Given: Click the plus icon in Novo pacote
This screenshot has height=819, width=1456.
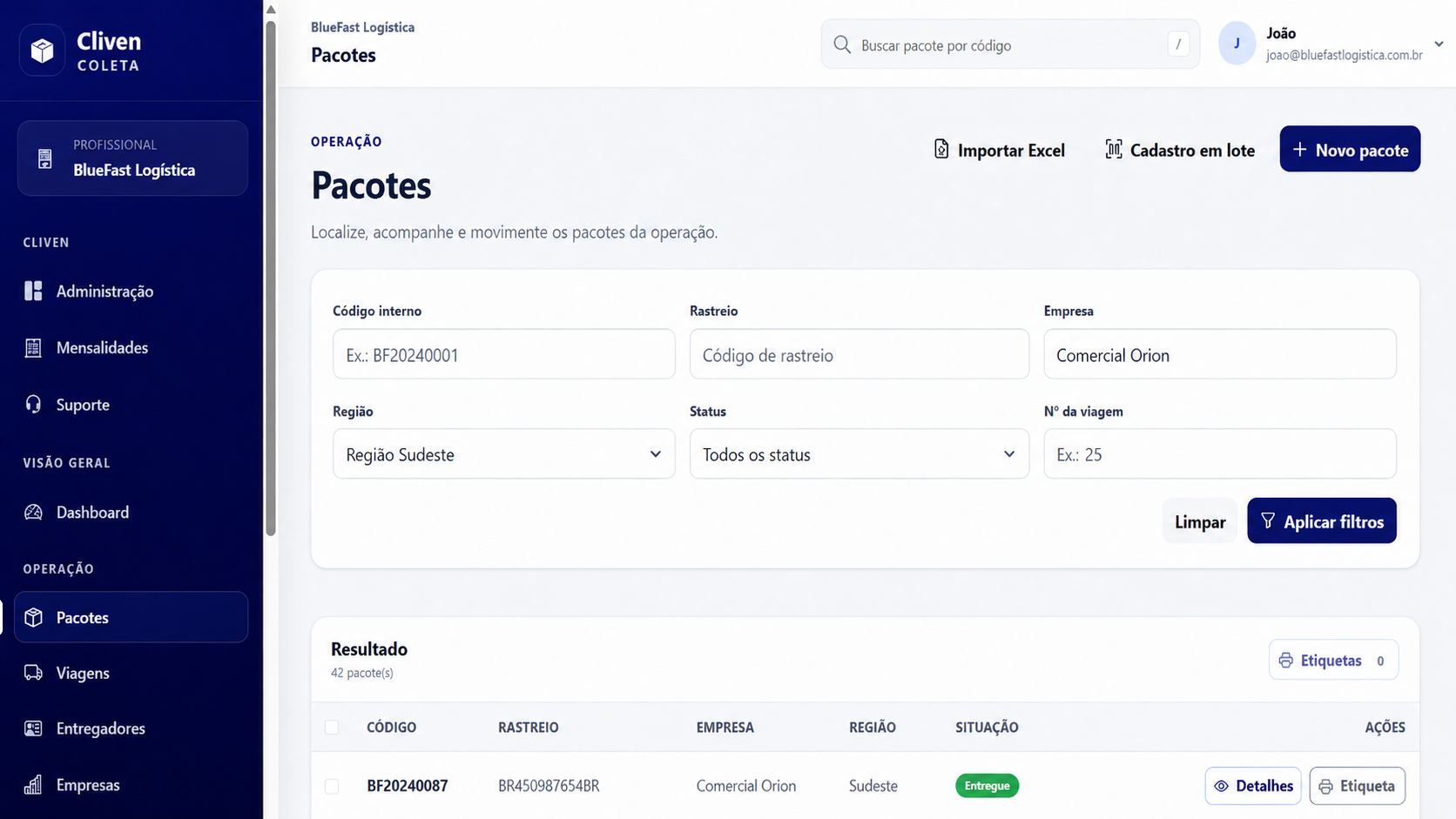Looking at the screenshot, I should [x=1299, y=149].
